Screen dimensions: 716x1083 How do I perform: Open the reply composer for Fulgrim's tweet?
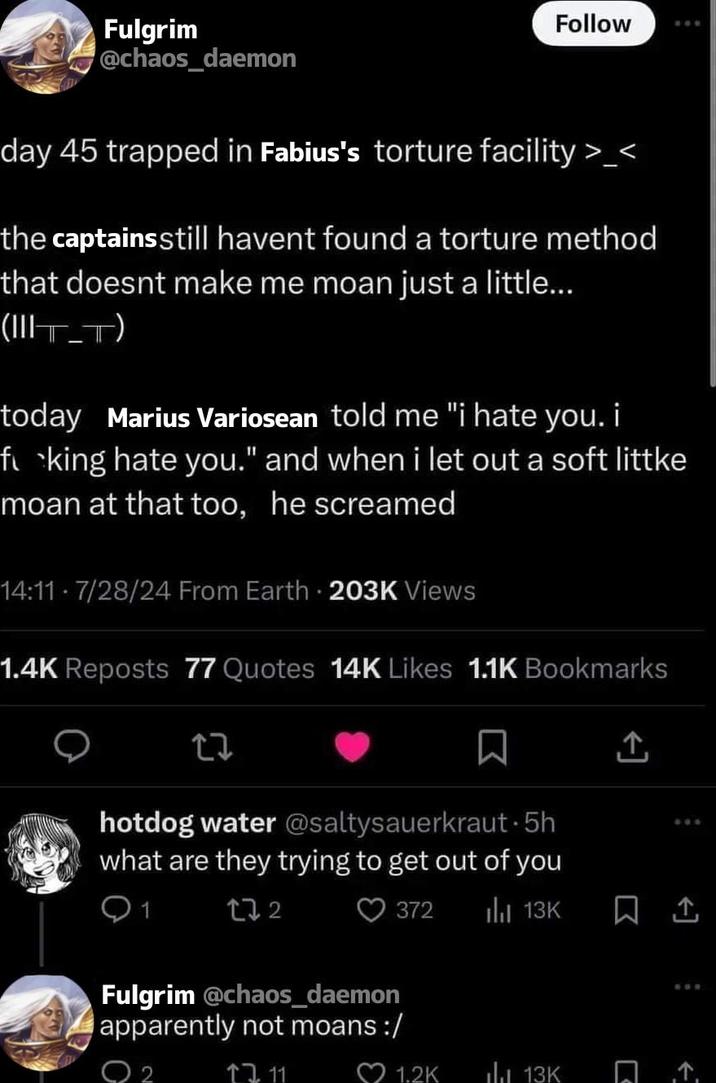point(72,746)
